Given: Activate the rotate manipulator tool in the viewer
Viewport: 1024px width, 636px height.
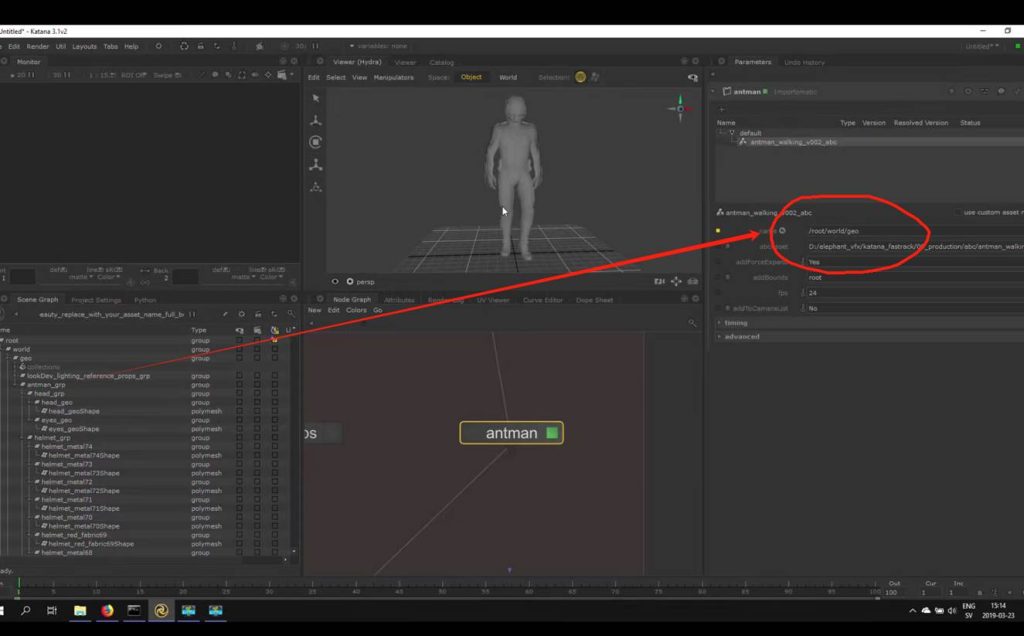Looking at the screenshot, I should point(316,142).
